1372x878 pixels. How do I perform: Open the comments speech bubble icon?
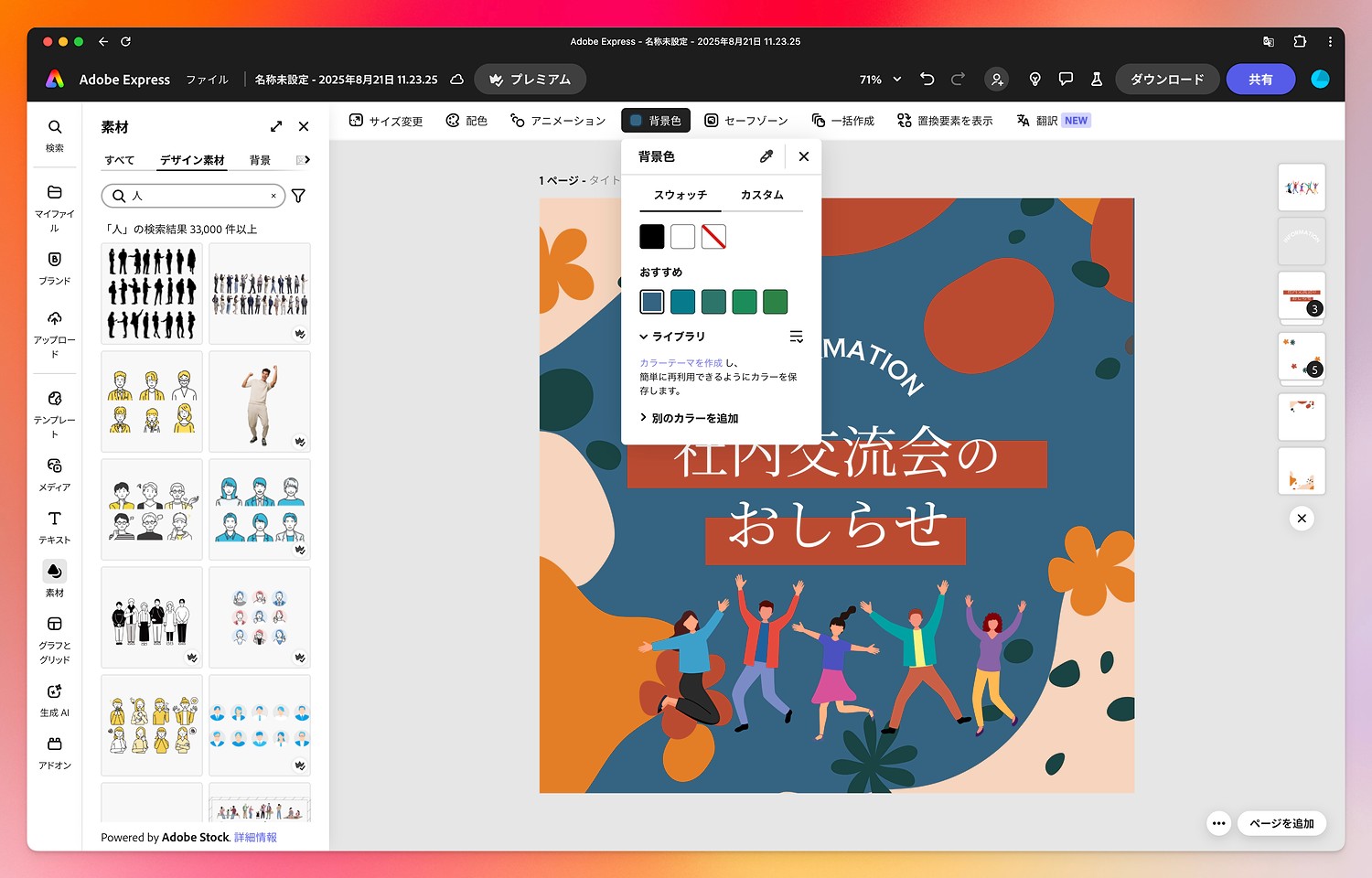coord(1066,80)
